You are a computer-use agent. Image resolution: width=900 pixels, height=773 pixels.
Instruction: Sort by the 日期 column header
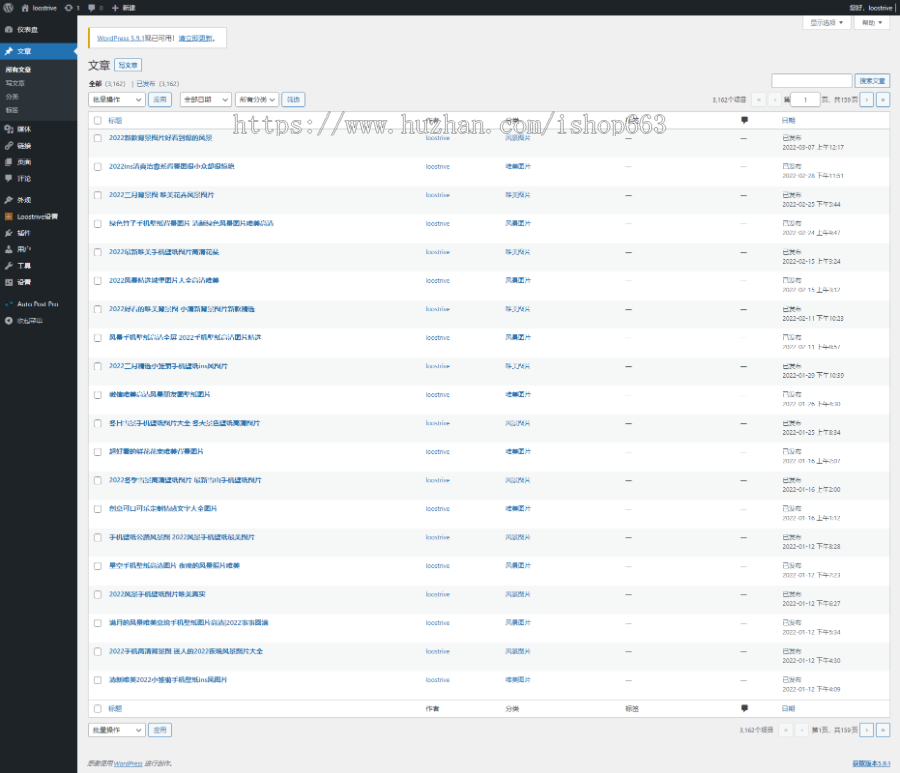[788, 121]
